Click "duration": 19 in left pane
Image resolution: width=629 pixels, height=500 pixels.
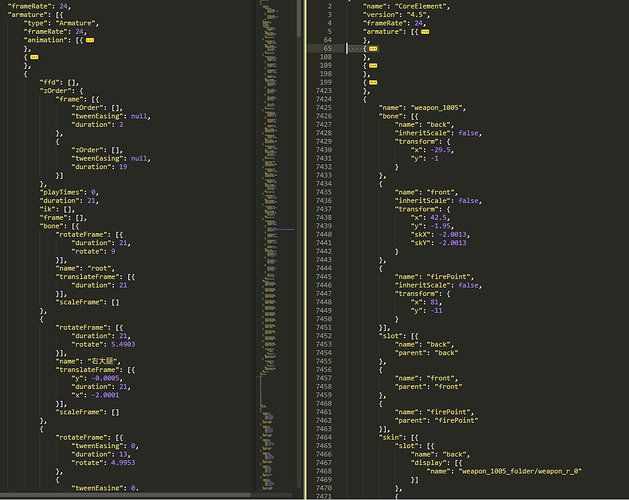(99, 167)
